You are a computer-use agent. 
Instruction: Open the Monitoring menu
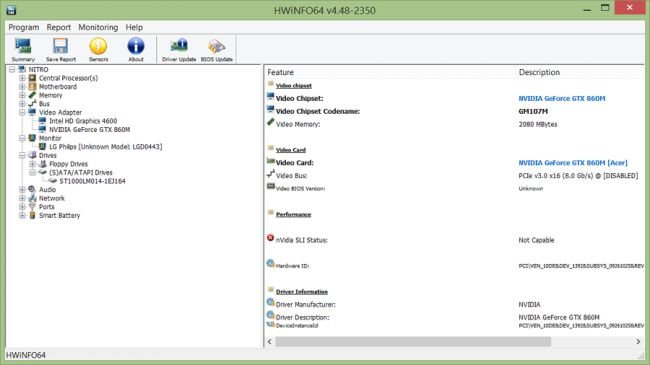tap(98, 27)
